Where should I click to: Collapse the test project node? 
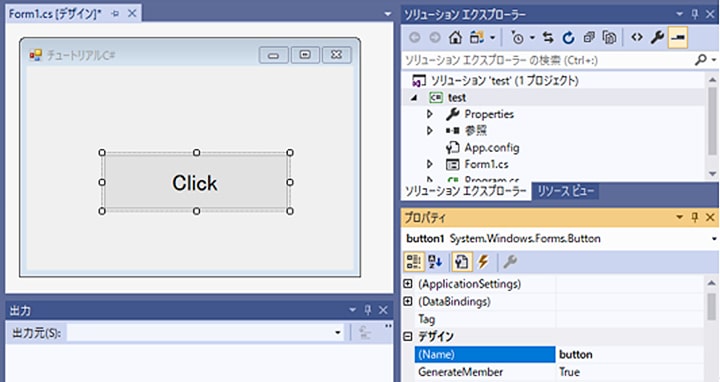point(415,97)
